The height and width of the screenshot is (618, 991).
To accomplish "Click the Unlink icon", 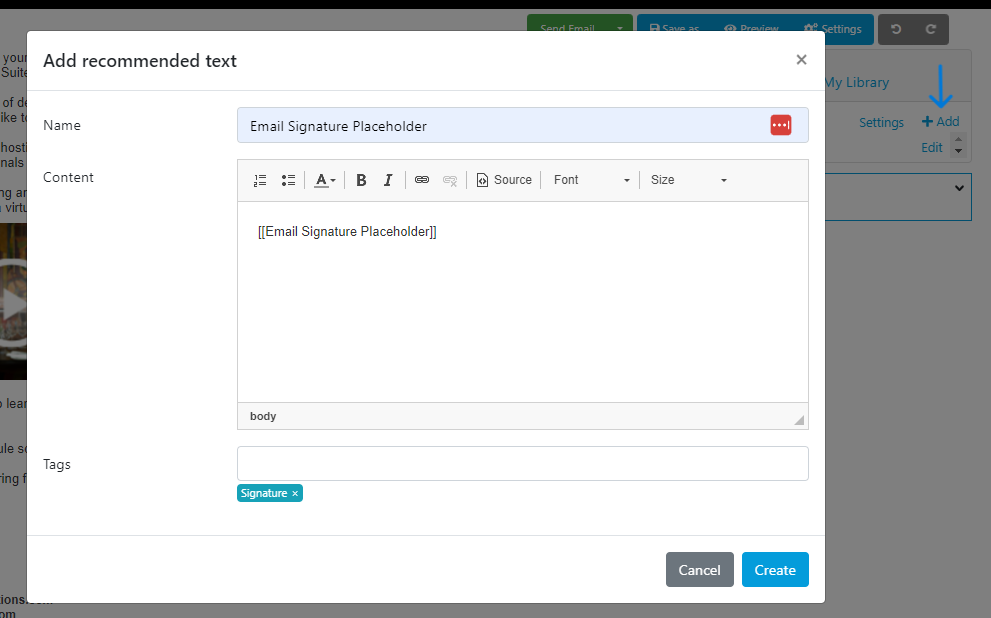I will pyautogui.click(x=450, y=180).
